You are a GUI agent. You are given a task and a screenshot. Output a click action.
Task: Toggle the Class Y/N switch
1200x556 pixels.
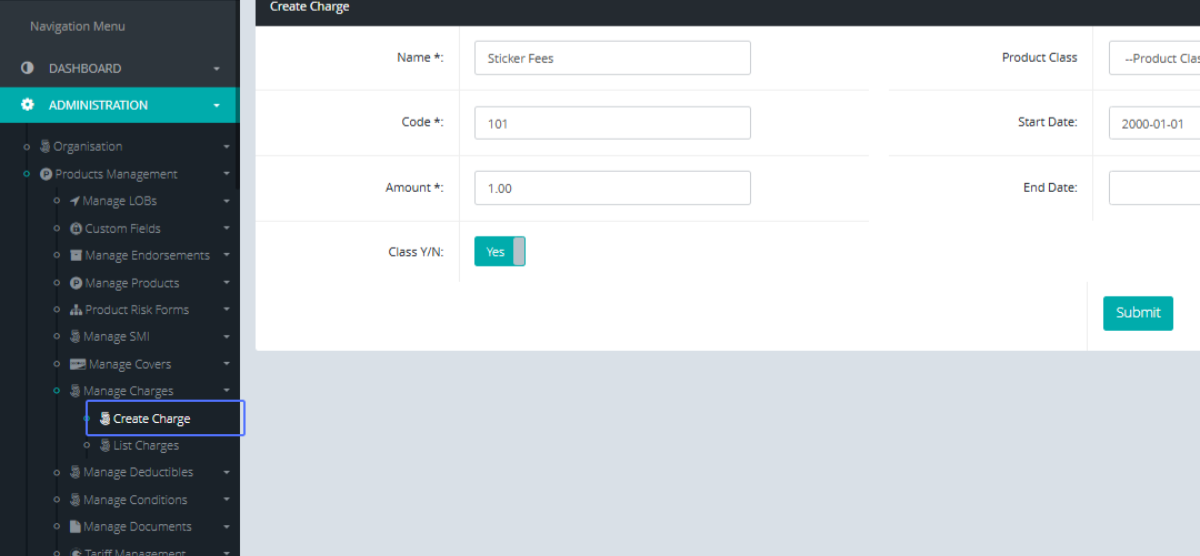(499, 252)
